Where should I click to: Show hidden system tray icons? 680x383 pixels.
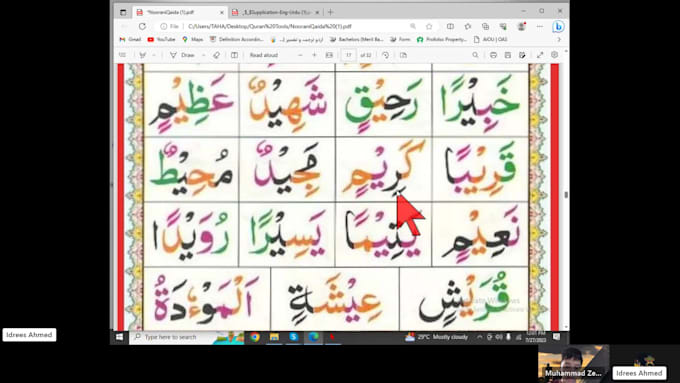pyautogui.click(x=480, y=337)
